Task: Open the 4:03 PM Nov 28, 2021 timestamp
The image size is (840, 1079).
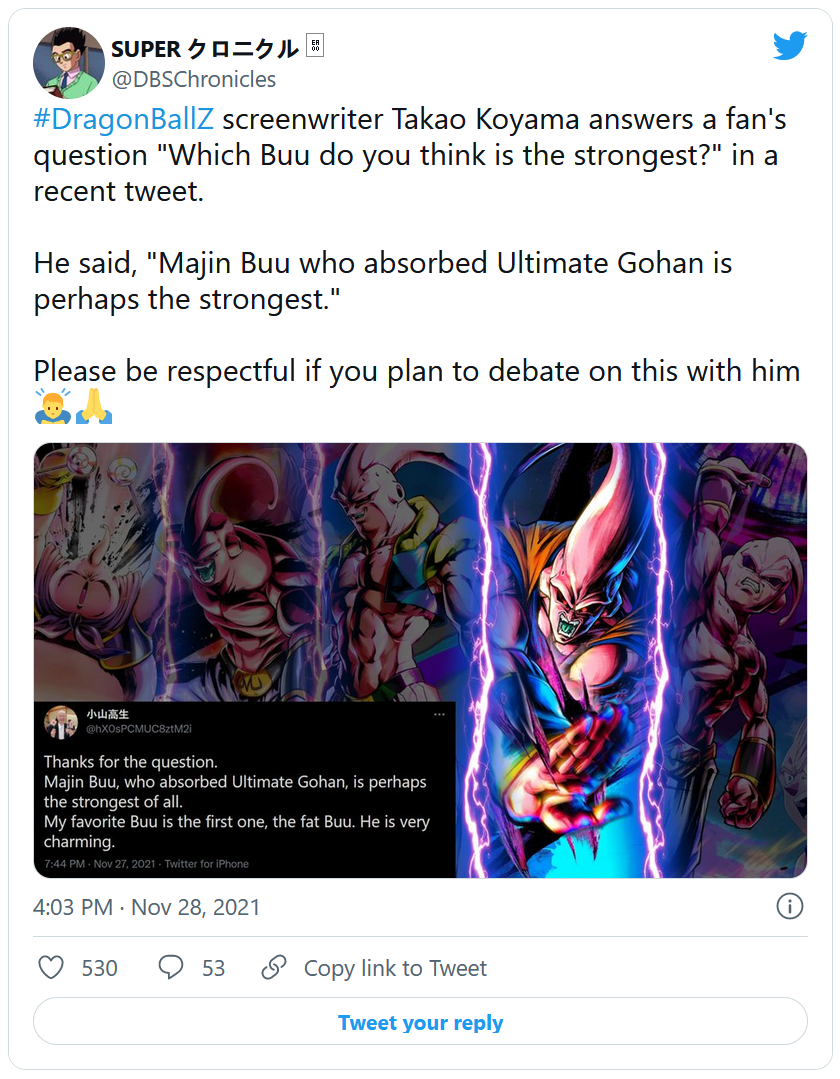Action: [x=147, y=907]
